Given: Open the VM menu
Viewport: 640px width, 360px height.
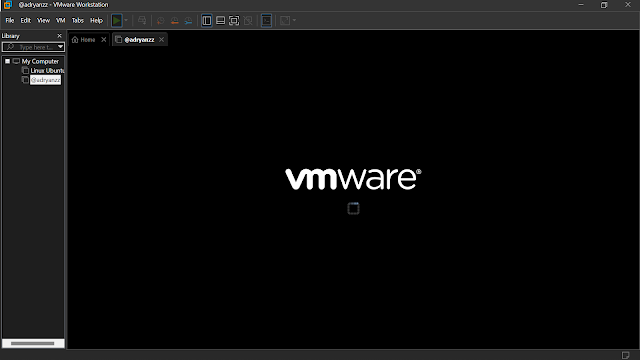Looking at the screenshot, I should pos(61,20).
